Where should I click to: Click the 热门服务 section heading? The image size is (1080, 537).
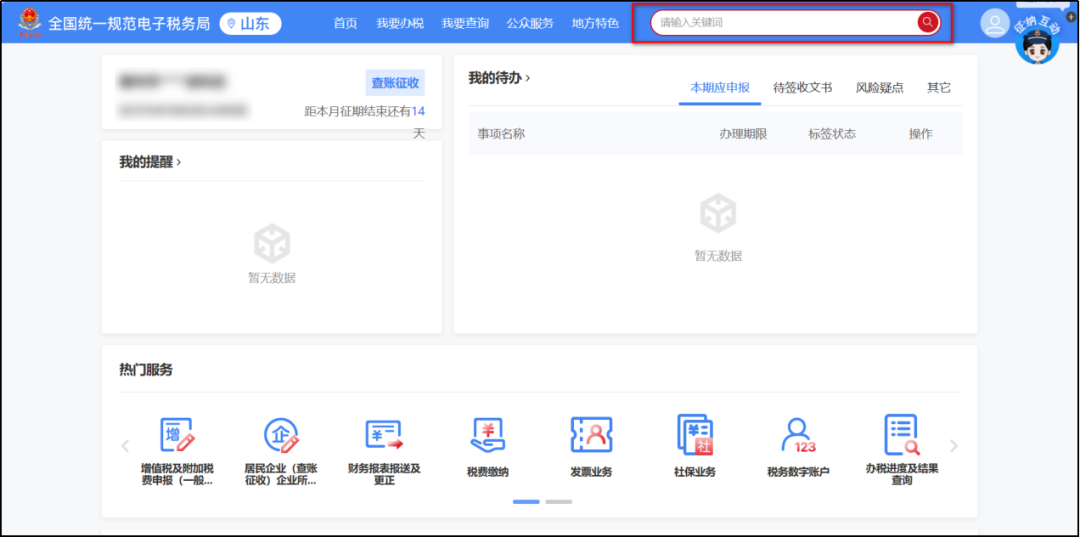[146, 370]
